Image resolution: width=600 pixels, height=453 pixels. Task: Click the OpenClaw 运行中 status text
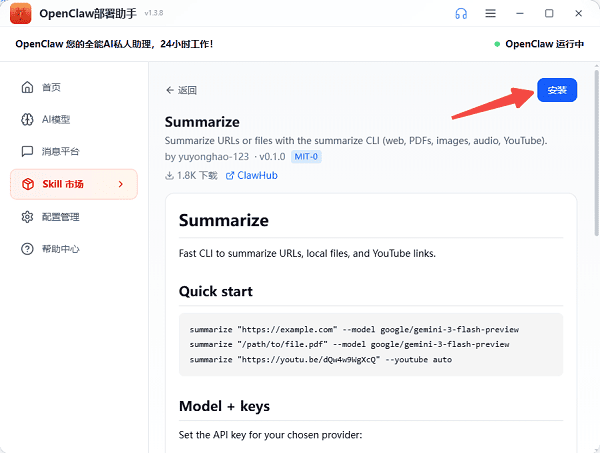(x=544, y=44)
